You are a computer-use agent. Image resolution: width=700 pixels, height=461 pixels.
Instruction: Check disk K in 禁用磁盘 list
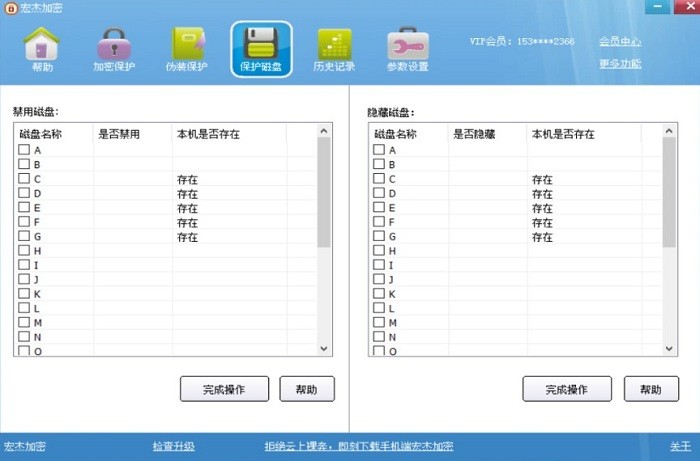point(24,294)
